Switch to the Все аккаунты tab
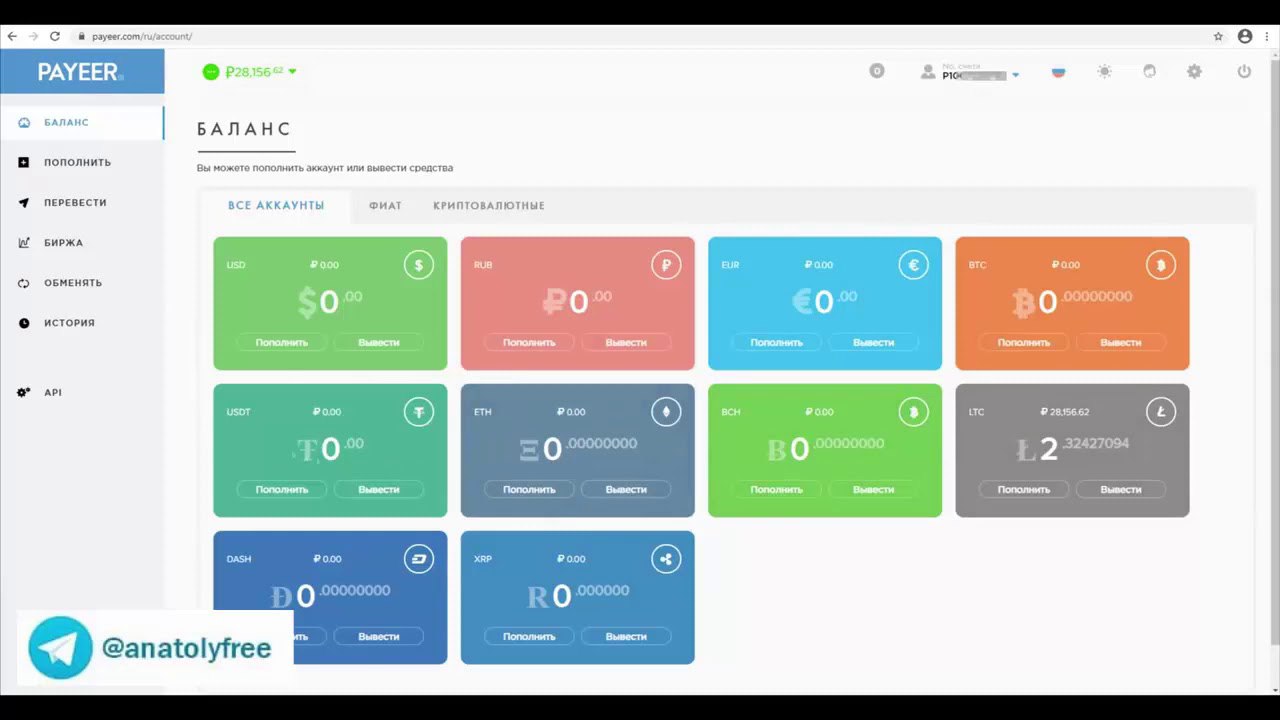Screen dimensions: 1280x720 [276, 206]
